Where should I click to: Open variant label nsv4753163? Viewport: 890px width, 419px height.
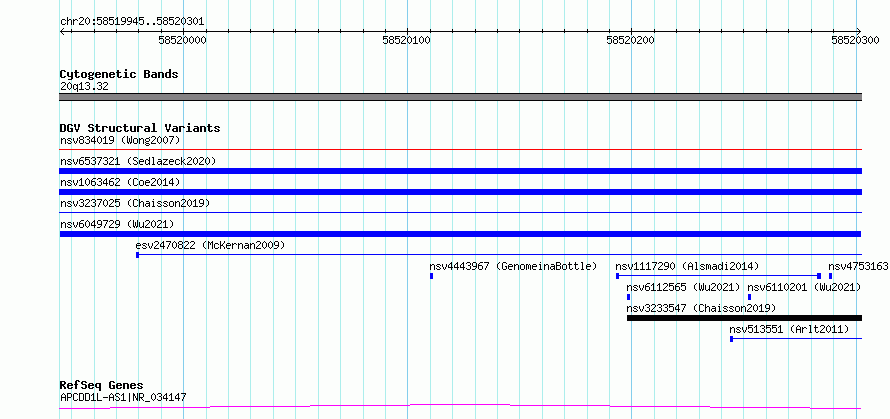858,266
